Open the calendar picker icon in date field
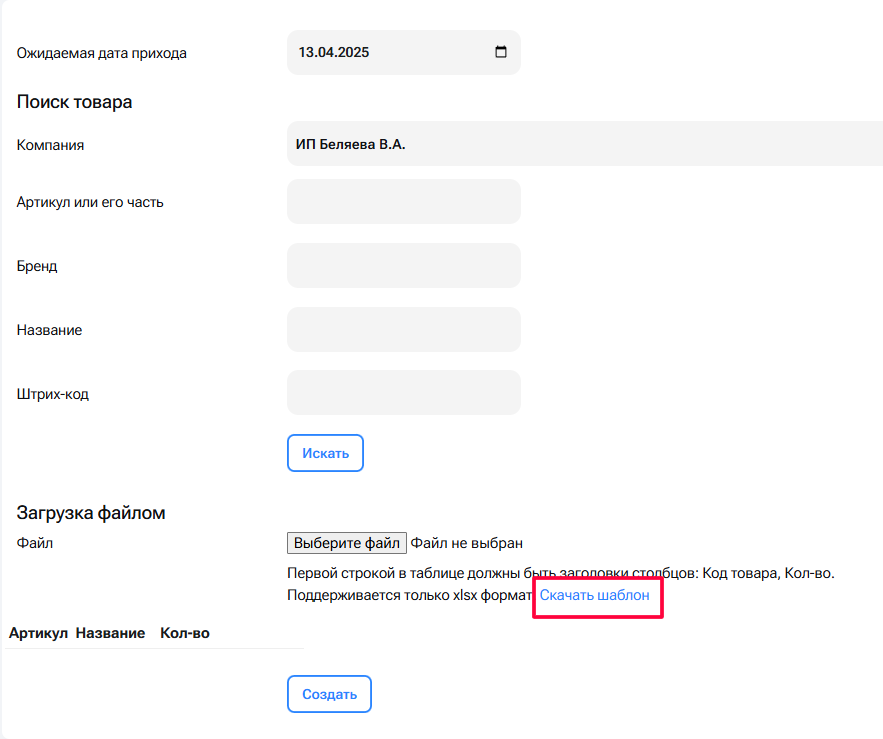Screen dimensions: 883x739 501,52
